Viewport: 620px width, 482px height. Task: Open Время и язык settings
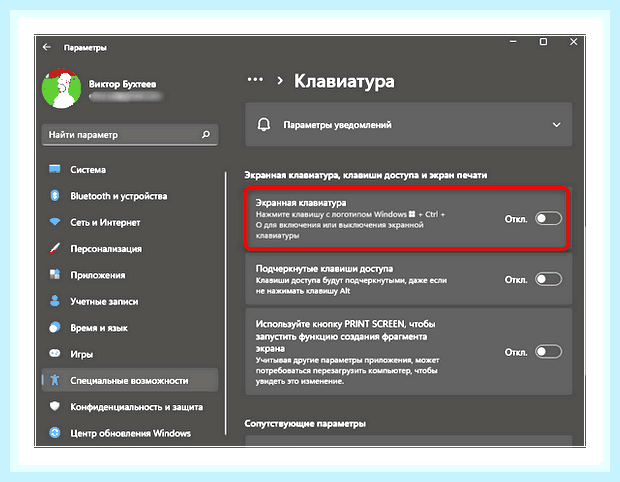pyautogui.click(x=99, y=328)
